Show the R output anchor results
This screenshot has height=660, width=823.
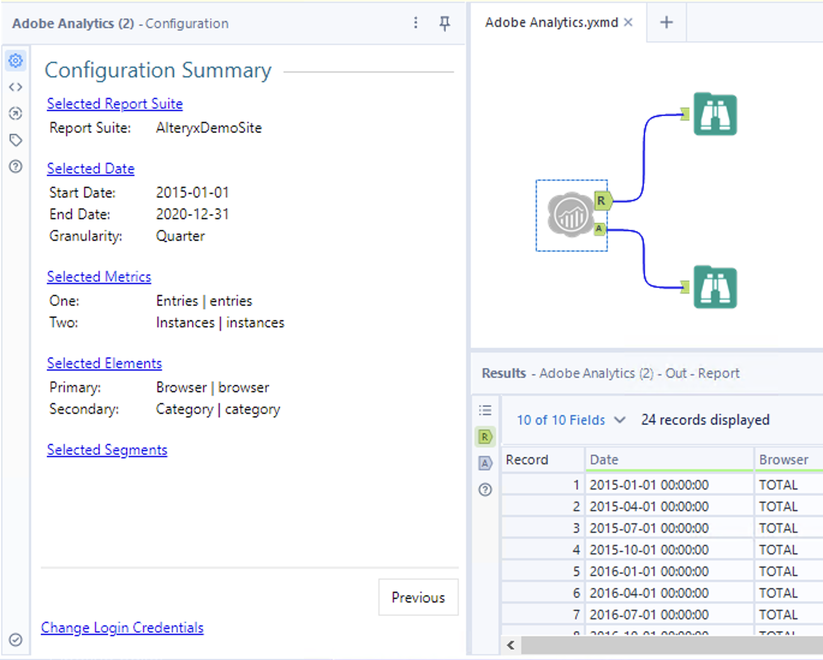pos(486,435)
